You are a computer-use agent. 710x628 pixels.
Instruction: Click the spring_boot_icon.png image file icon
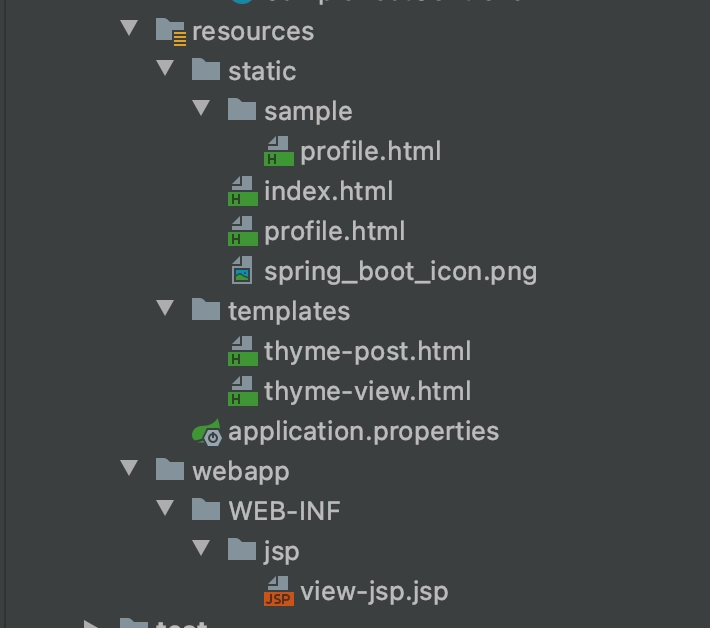pos(243,271)
